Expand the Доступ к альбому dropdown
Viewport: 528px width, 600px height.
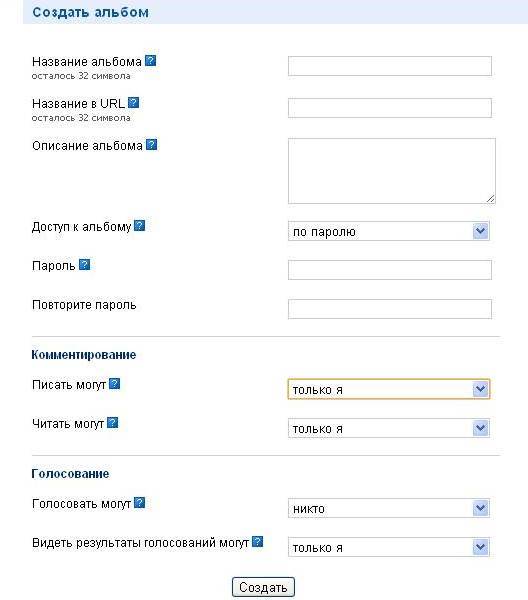(x=389, y=231)
